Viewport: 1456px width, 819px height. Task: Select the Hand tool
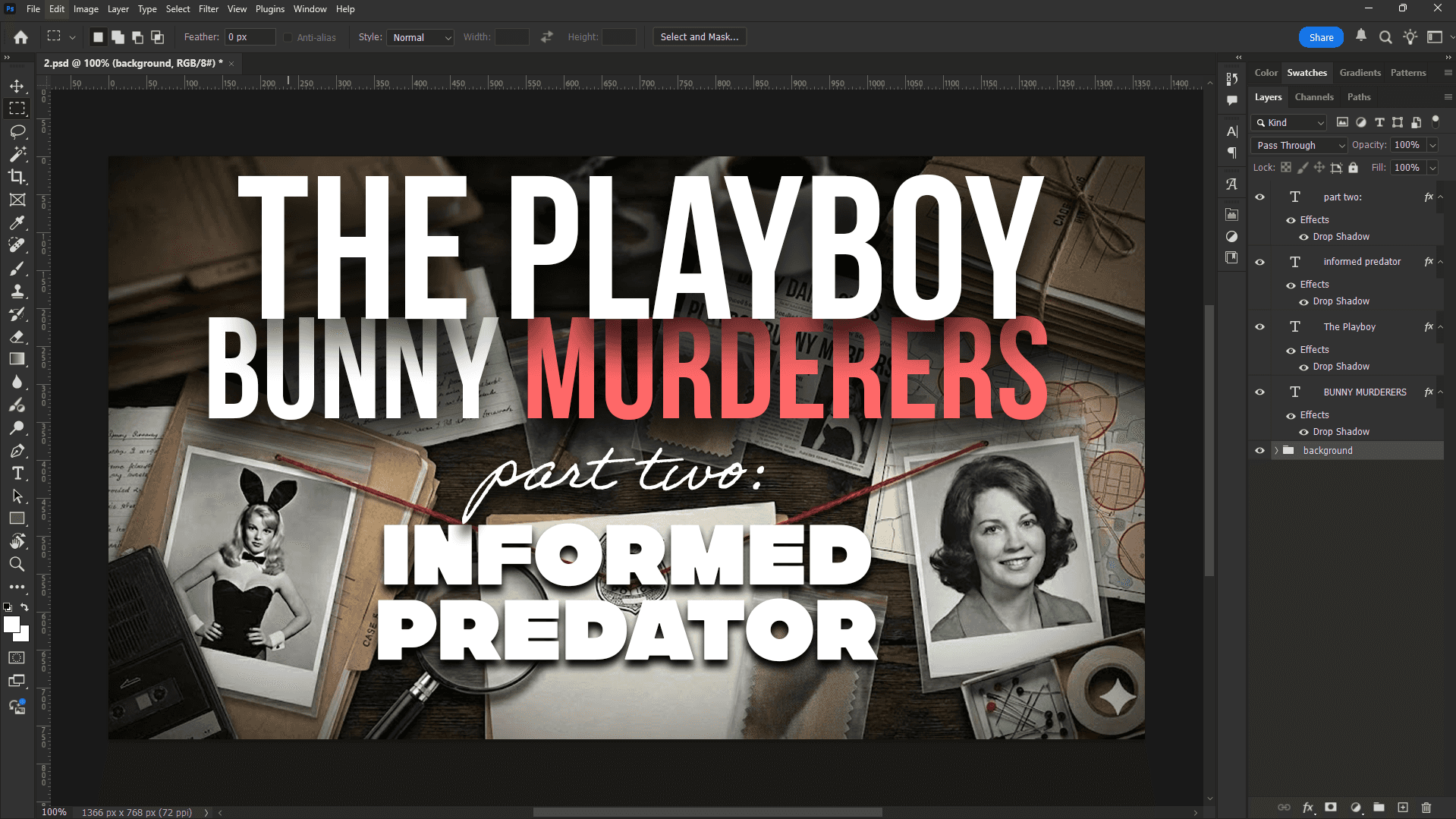coord(17,541)
